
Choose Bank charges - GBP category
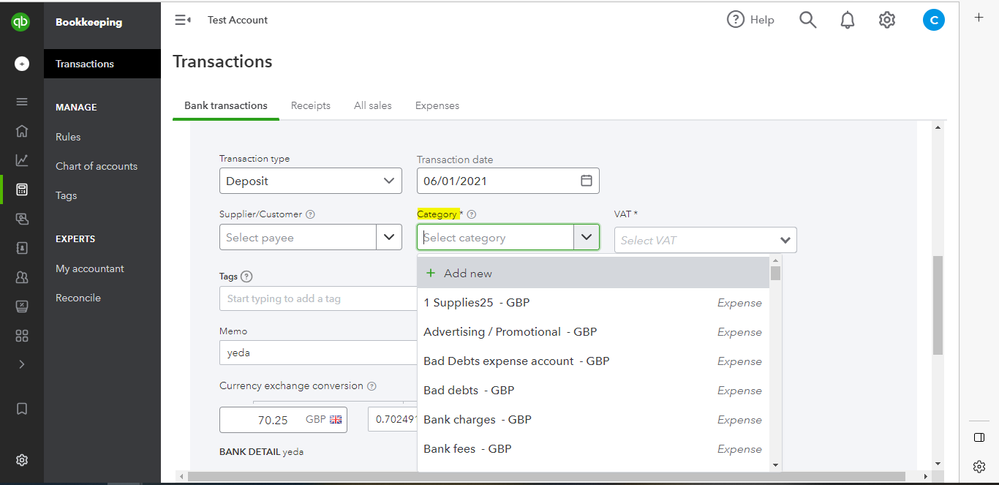point(593,419)
